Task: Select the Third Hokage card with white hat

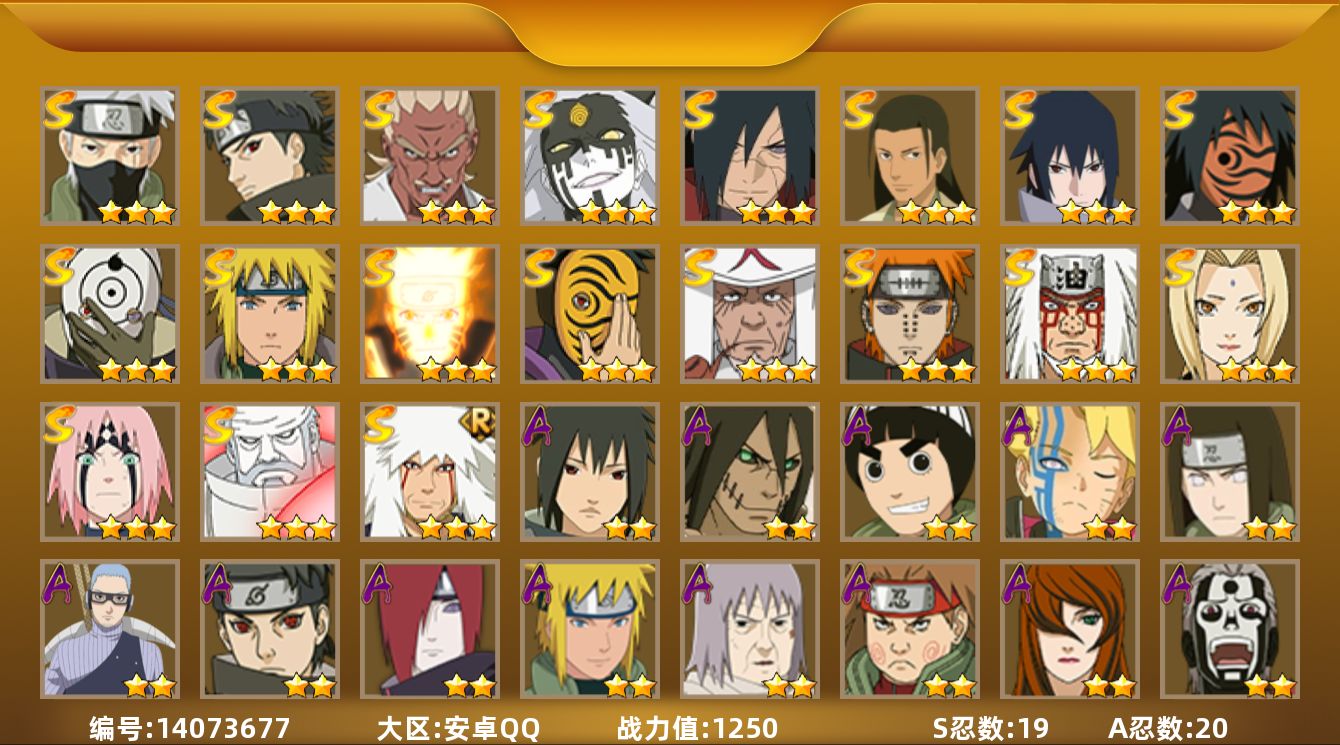Action: point(750,314)
